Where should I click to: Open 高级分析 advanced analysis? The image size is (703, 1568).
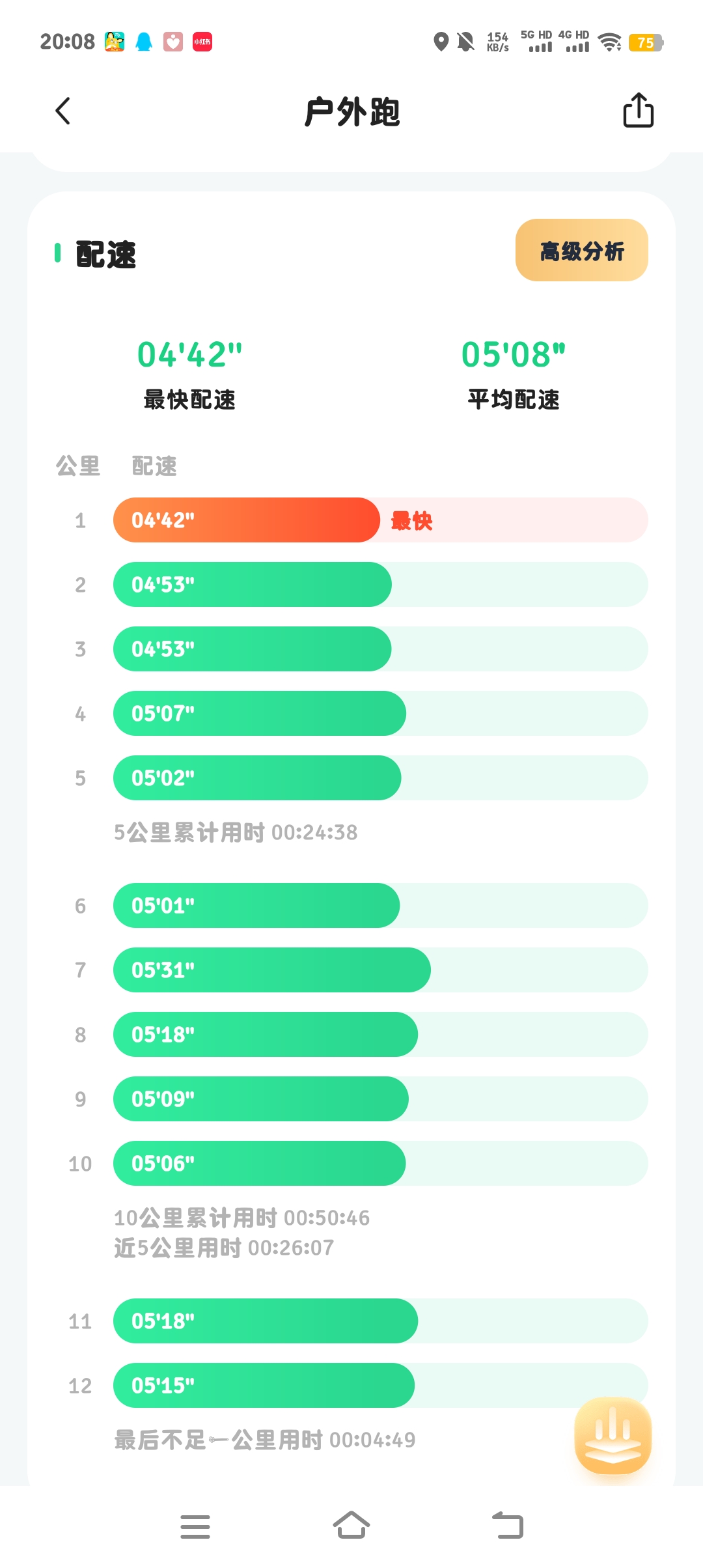(581, 251)
